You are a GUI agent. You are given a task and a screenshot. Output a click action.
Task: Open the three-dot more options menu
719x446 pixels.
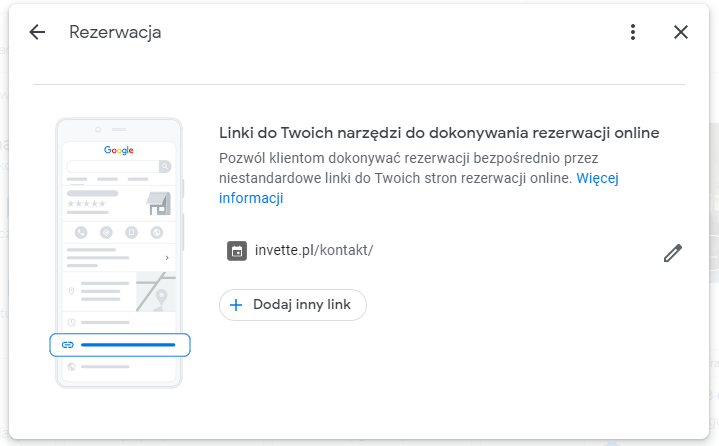coord(632,32)
